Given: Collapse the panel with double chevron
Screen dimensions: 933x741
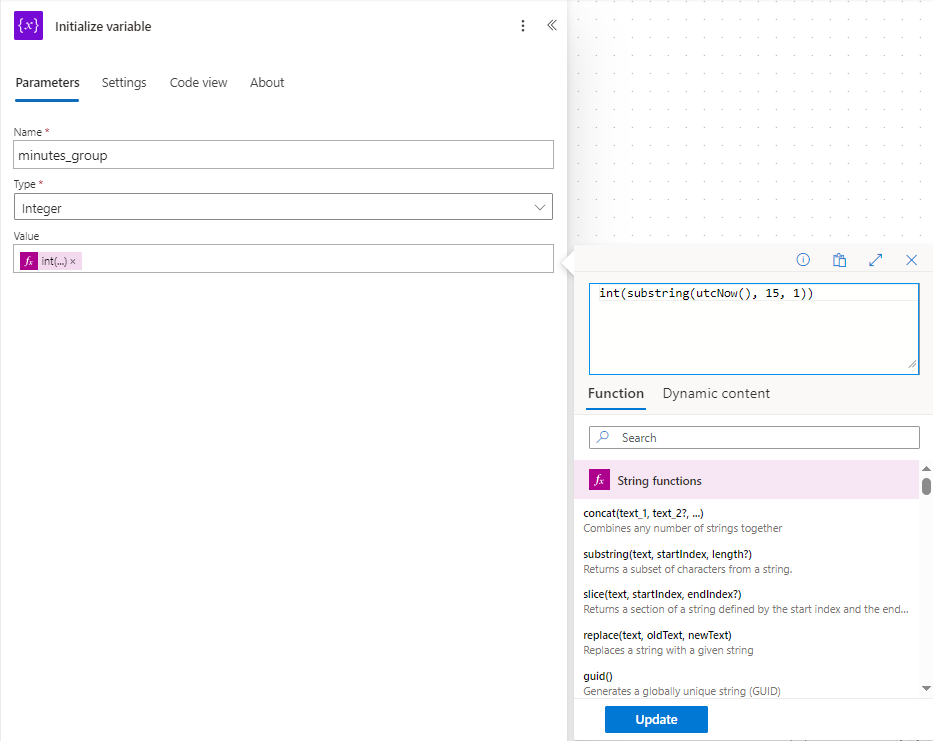Looking at the screenshot, I should tap(552, 25).
